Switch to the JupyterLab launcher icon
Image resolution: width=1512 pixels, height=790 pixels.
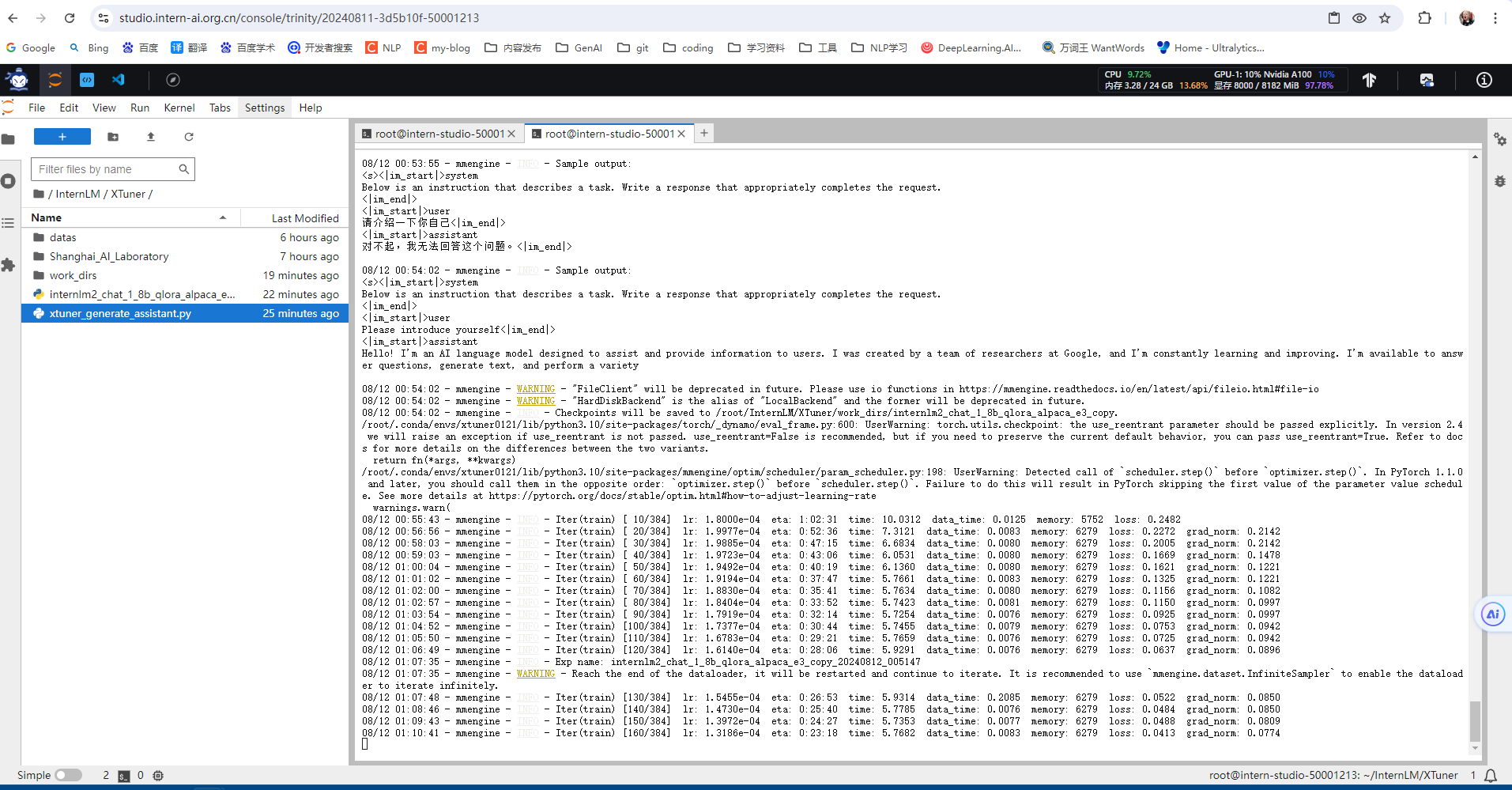(x=55, y=80)
